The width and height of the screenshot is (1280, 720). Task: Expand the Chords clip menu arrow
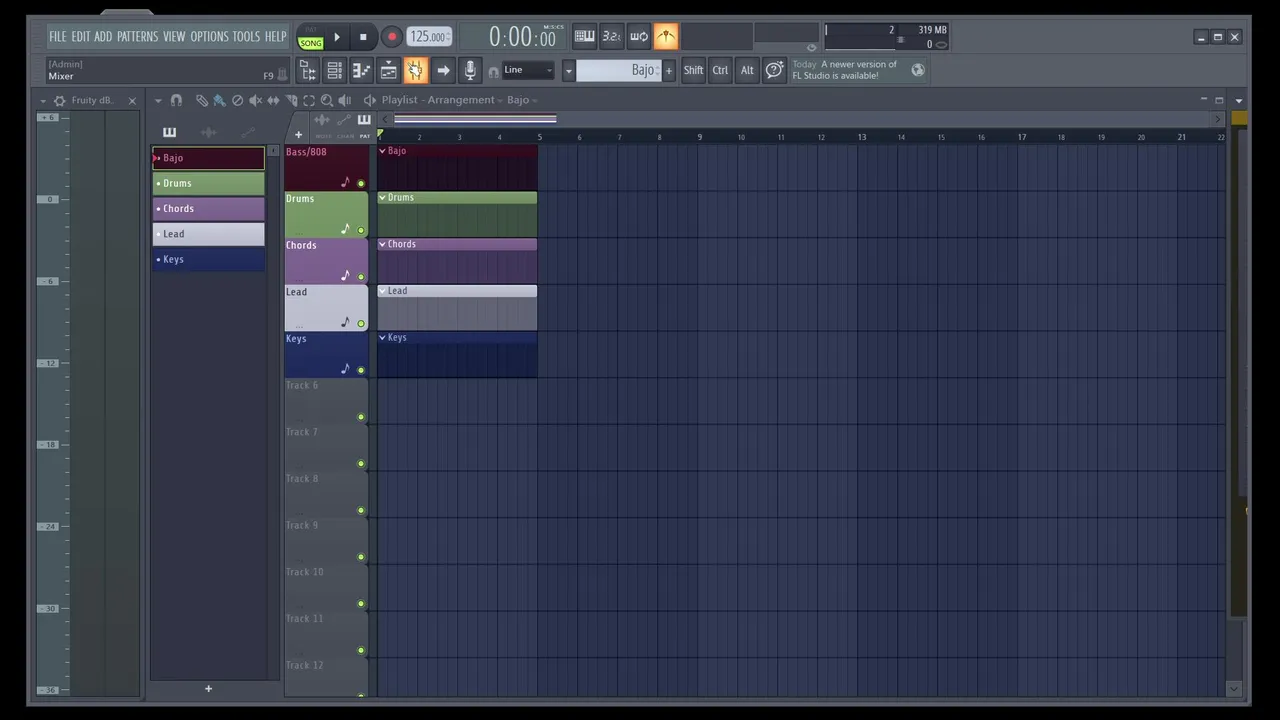click(x=382, y=244)
